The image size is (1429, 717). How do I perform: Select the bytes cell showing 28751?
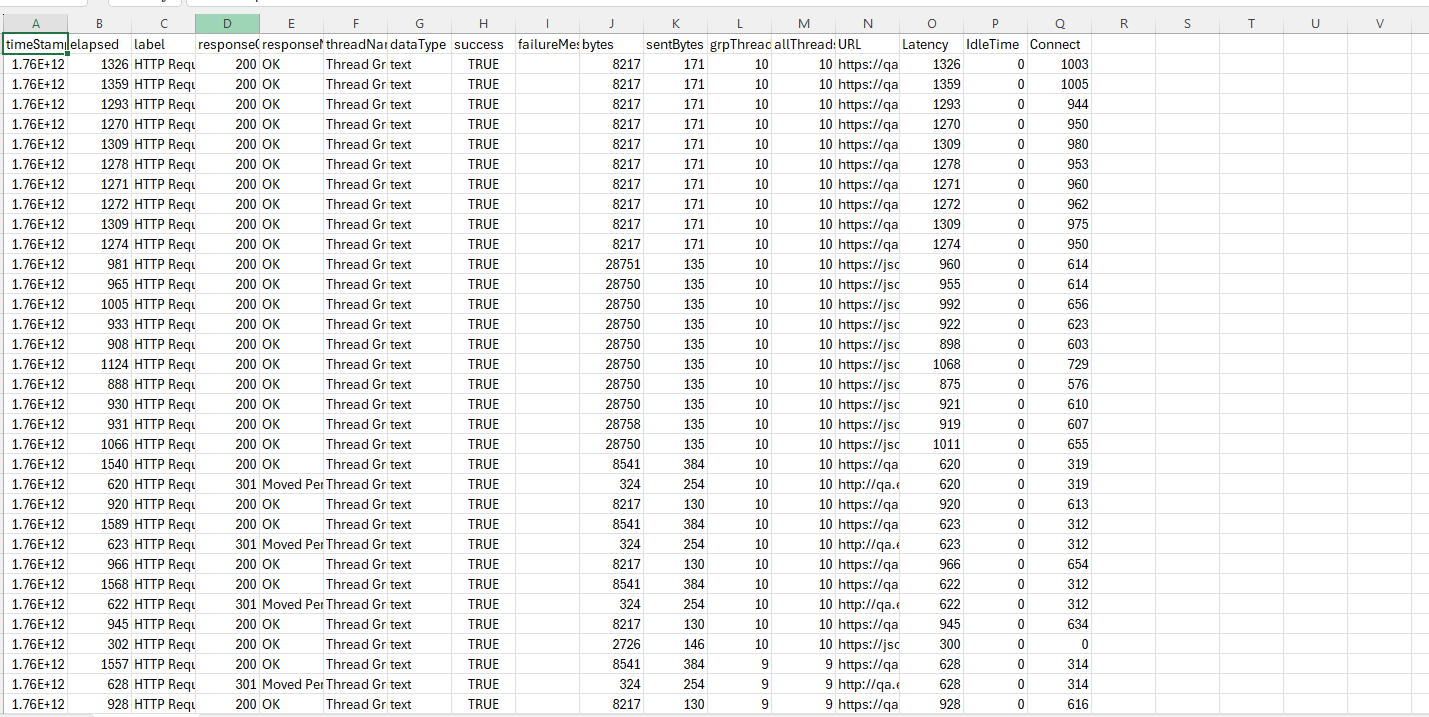pos(611,264)
